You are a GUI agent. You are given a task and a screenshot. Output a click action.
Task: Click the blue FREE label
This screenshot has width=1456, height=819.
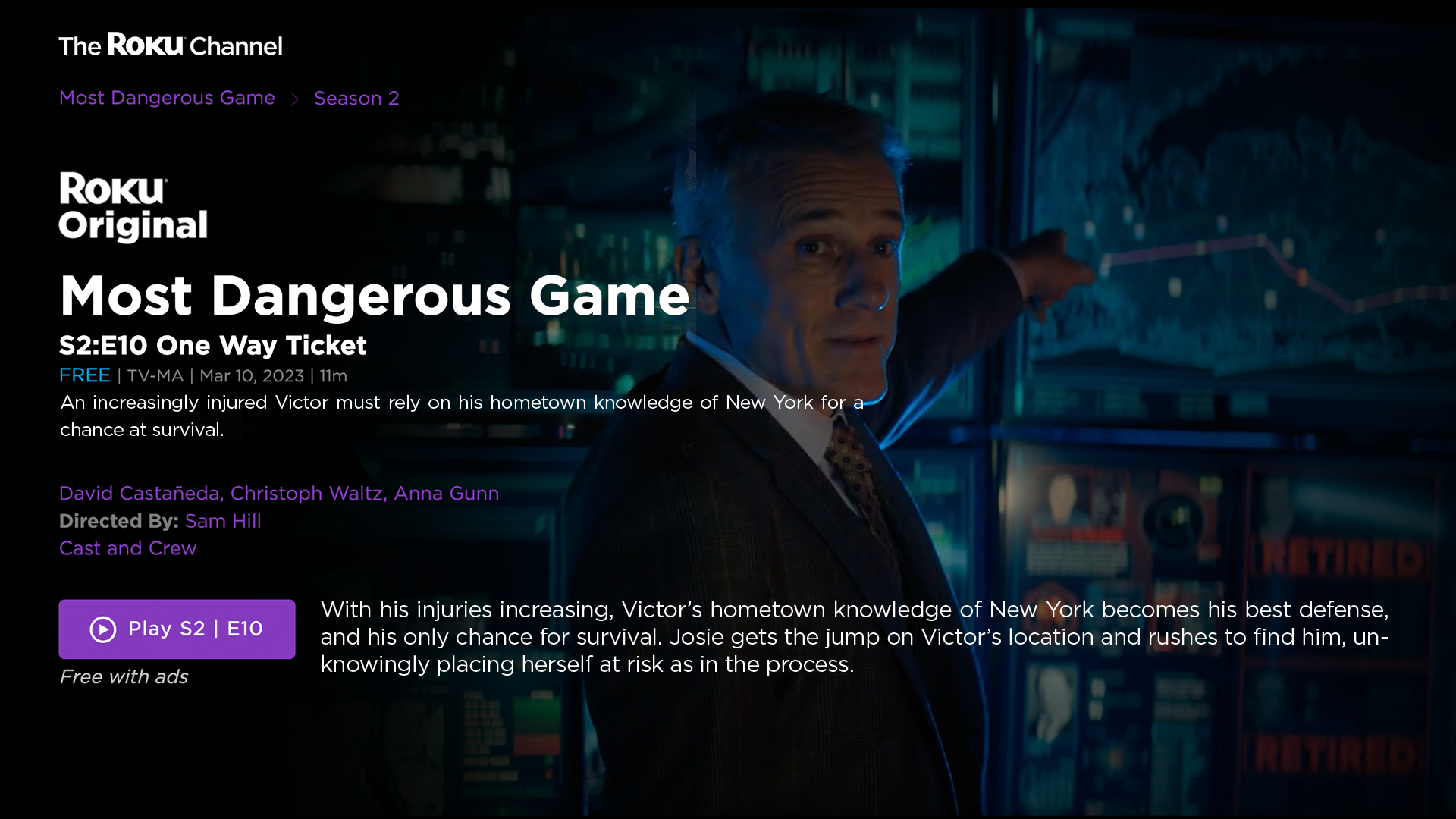85,375
